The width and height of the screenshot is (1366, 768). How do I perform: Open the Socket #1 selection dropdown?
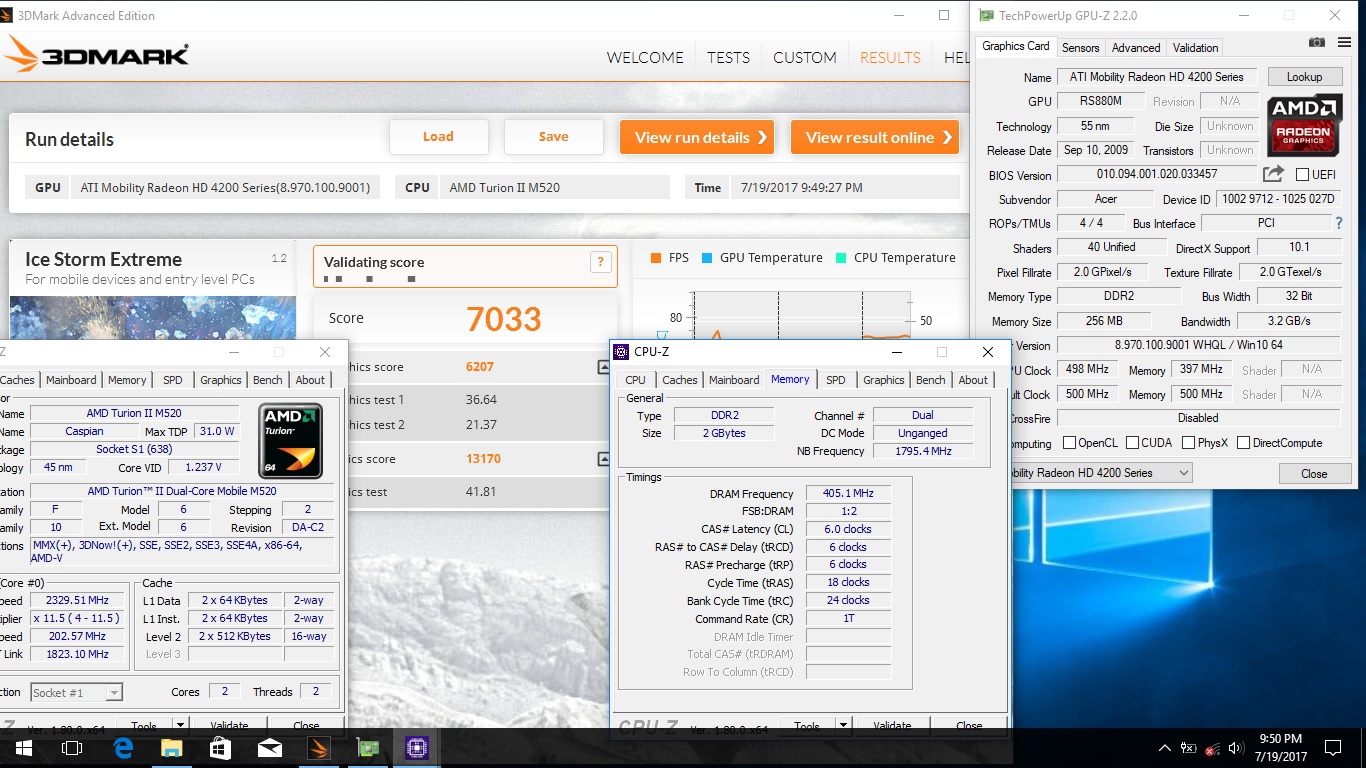click(x=113, y=692)
